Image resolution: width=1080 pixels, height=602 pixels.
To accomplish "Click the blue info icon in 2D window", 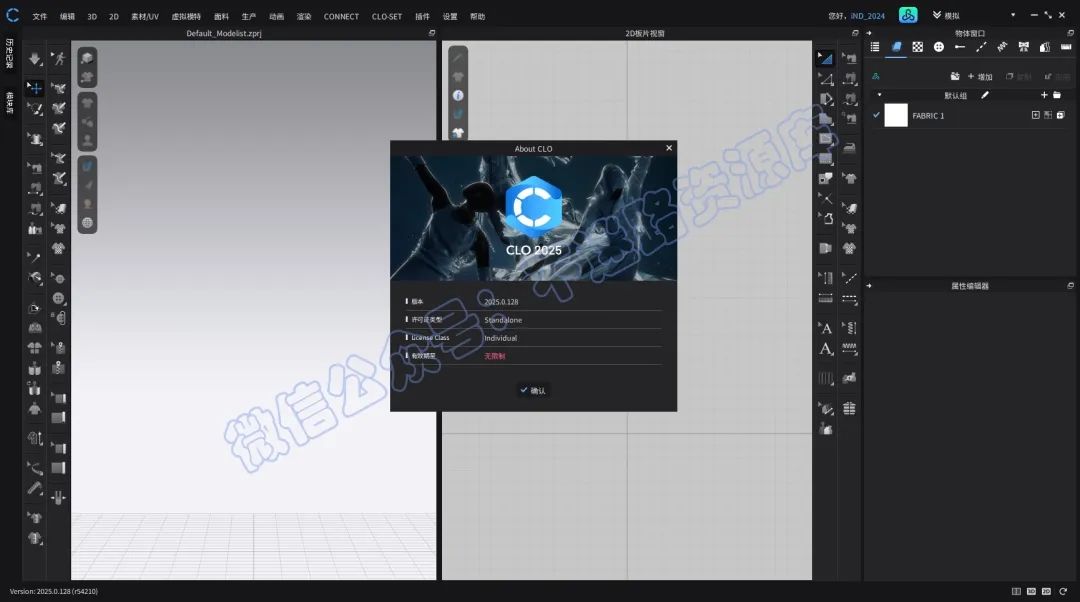I will (458, 95).
